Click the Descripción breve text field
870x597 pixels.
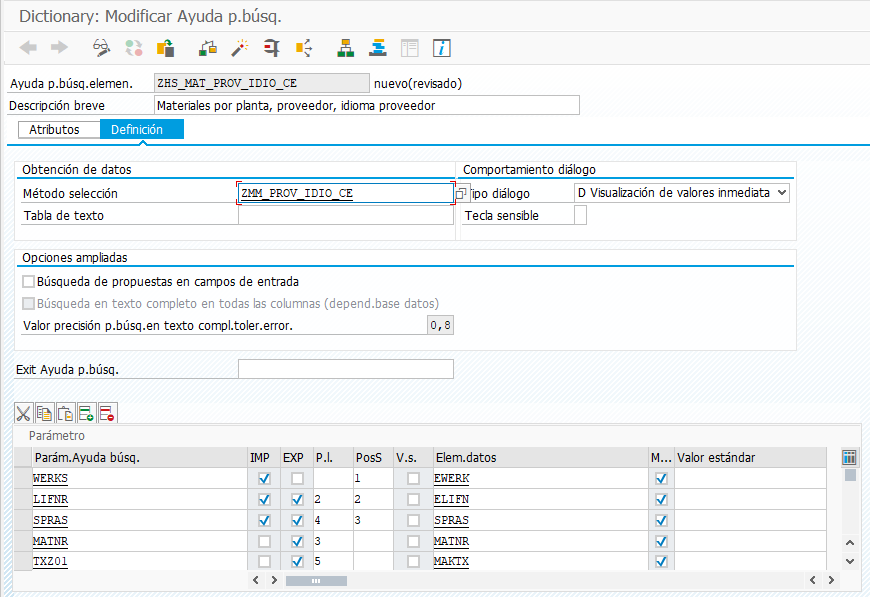click(367, 105)
